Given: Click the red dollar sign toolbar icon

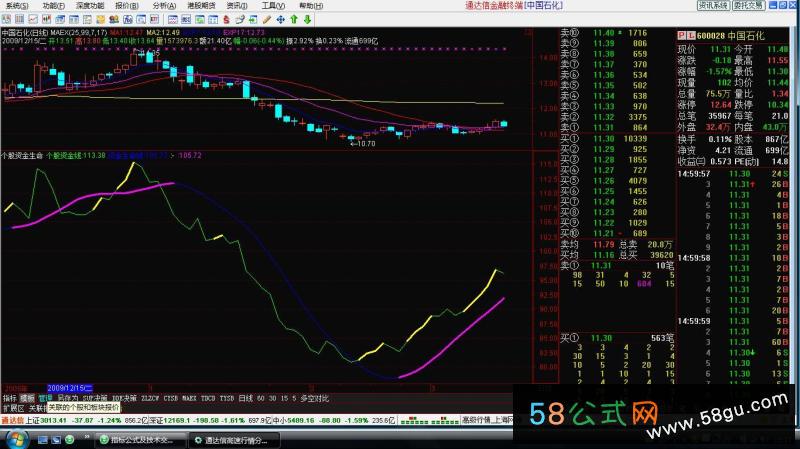Looking at the screenshot, I should (227, 19).
